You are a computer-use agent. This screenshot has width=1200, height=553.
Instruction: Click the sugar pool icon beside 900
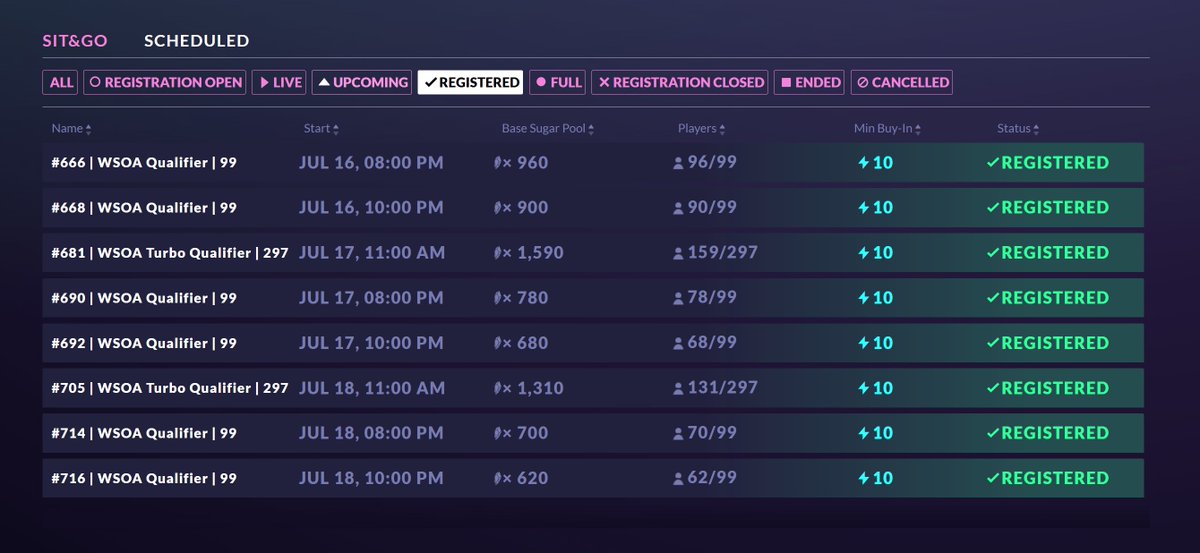(x=498, y=207)
